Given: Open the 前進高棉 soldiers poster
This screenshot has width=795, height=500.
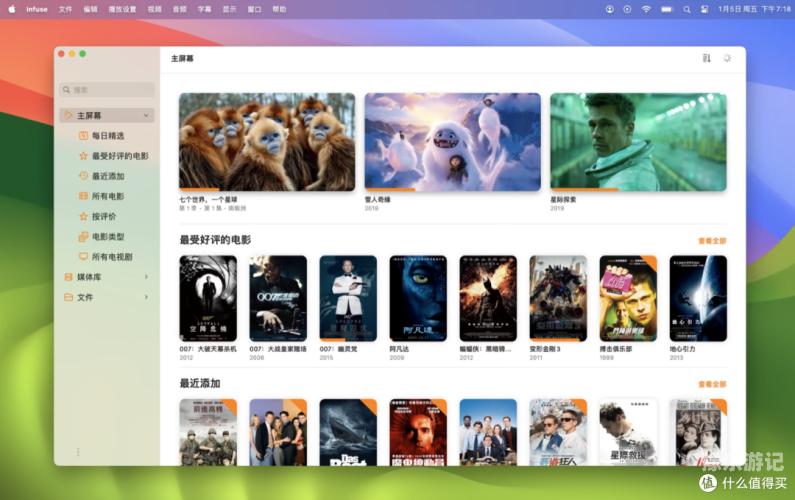Looking at the screenshot, I should [208, 432].
